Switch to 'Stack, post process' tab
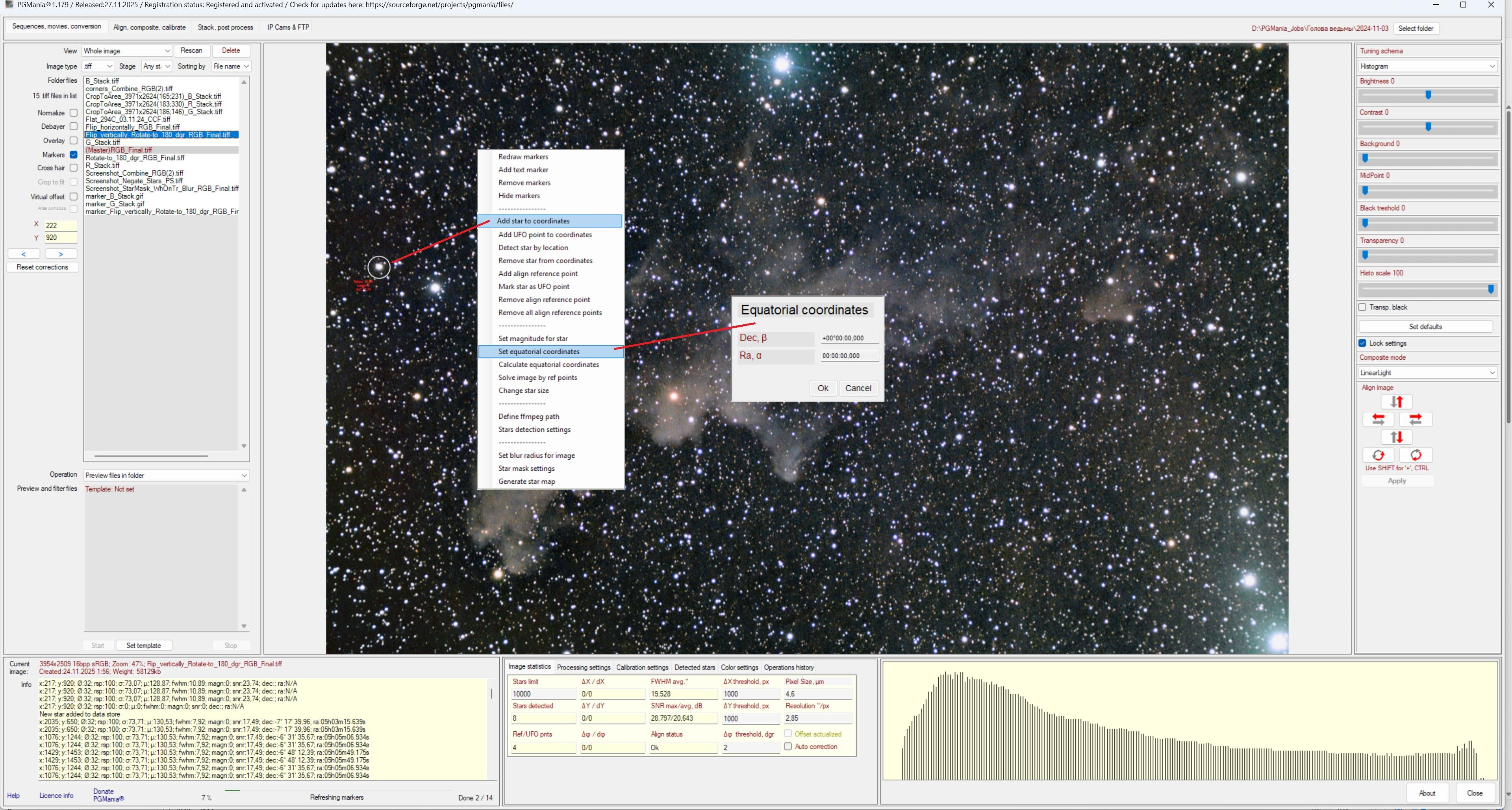The image size is (1512, 810). click(225, 27)
